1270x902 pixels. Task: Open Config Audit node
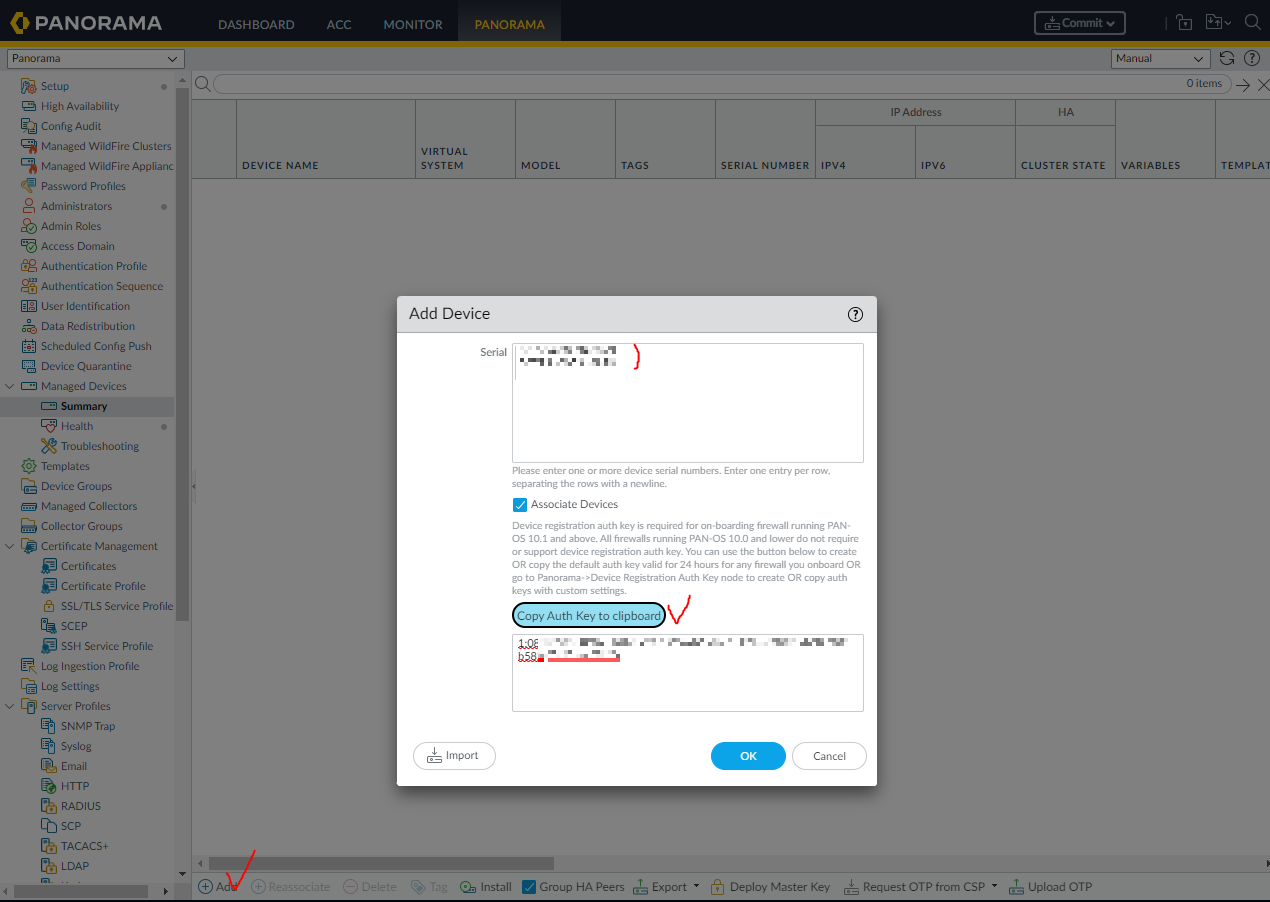pos(71,126)
